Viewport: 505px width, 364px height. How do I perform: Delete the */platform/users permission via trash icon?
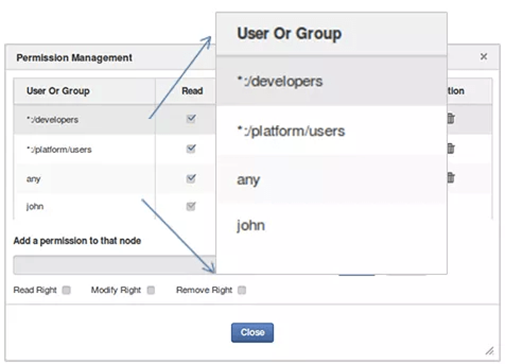(450, 148)
